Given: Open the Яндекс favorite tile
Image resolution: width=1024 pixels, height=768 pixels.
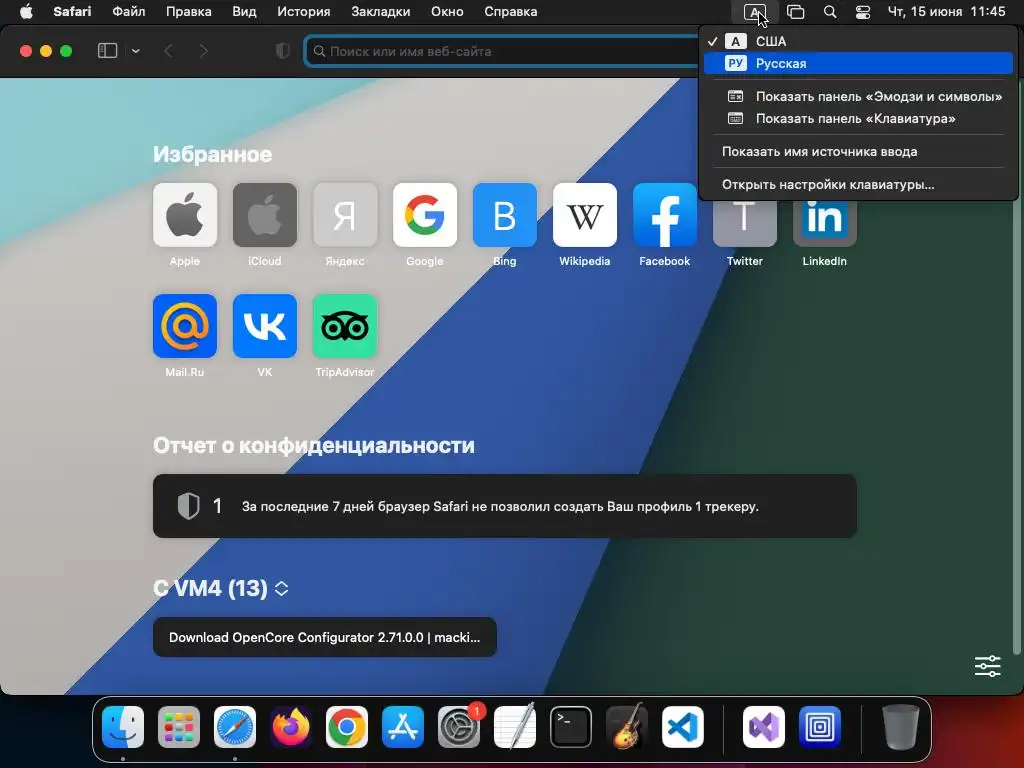Looking at the screenshot, I should pos(345,215).
